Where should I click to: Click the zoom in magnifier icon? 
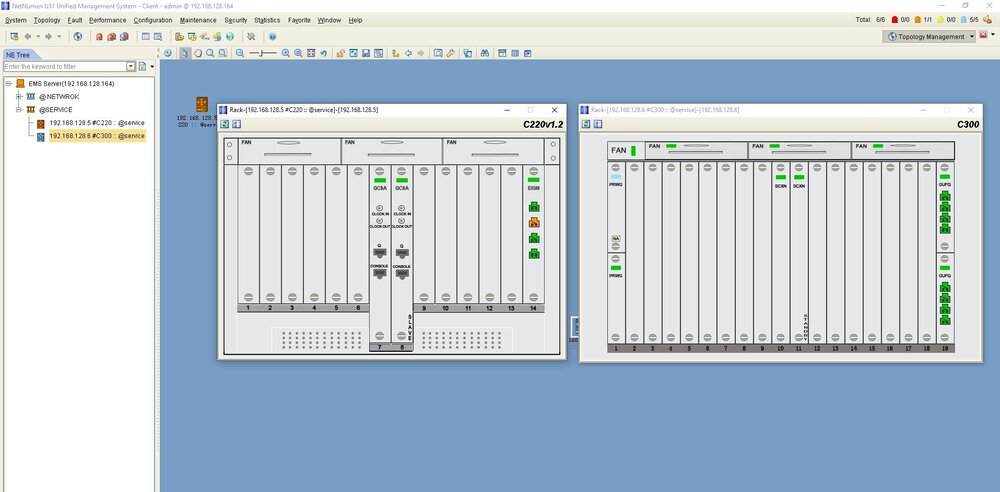pos(286,53)
